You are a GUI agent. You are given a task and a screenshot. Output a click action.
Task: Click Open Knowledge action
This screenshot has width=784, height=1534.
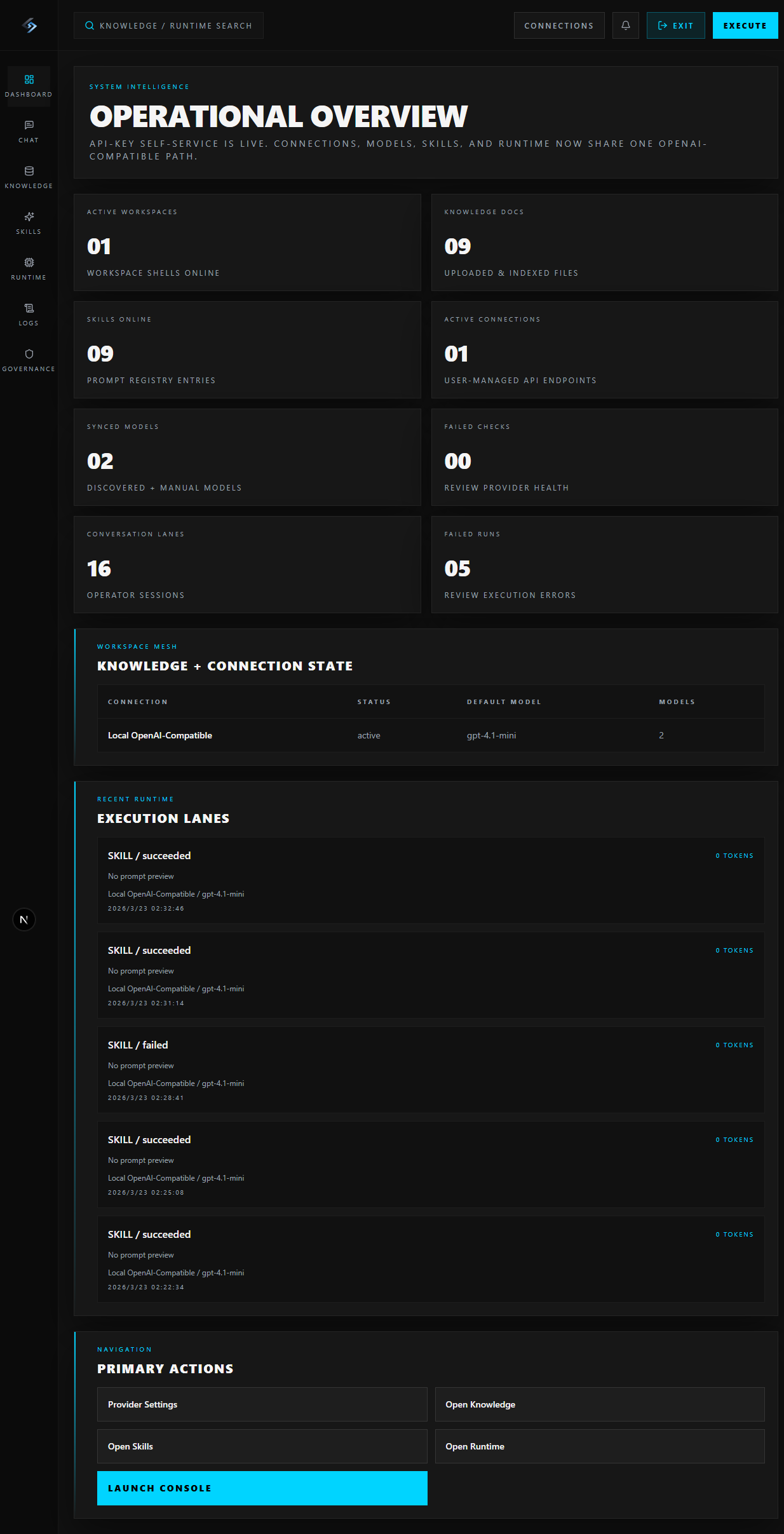(600, 1404)
